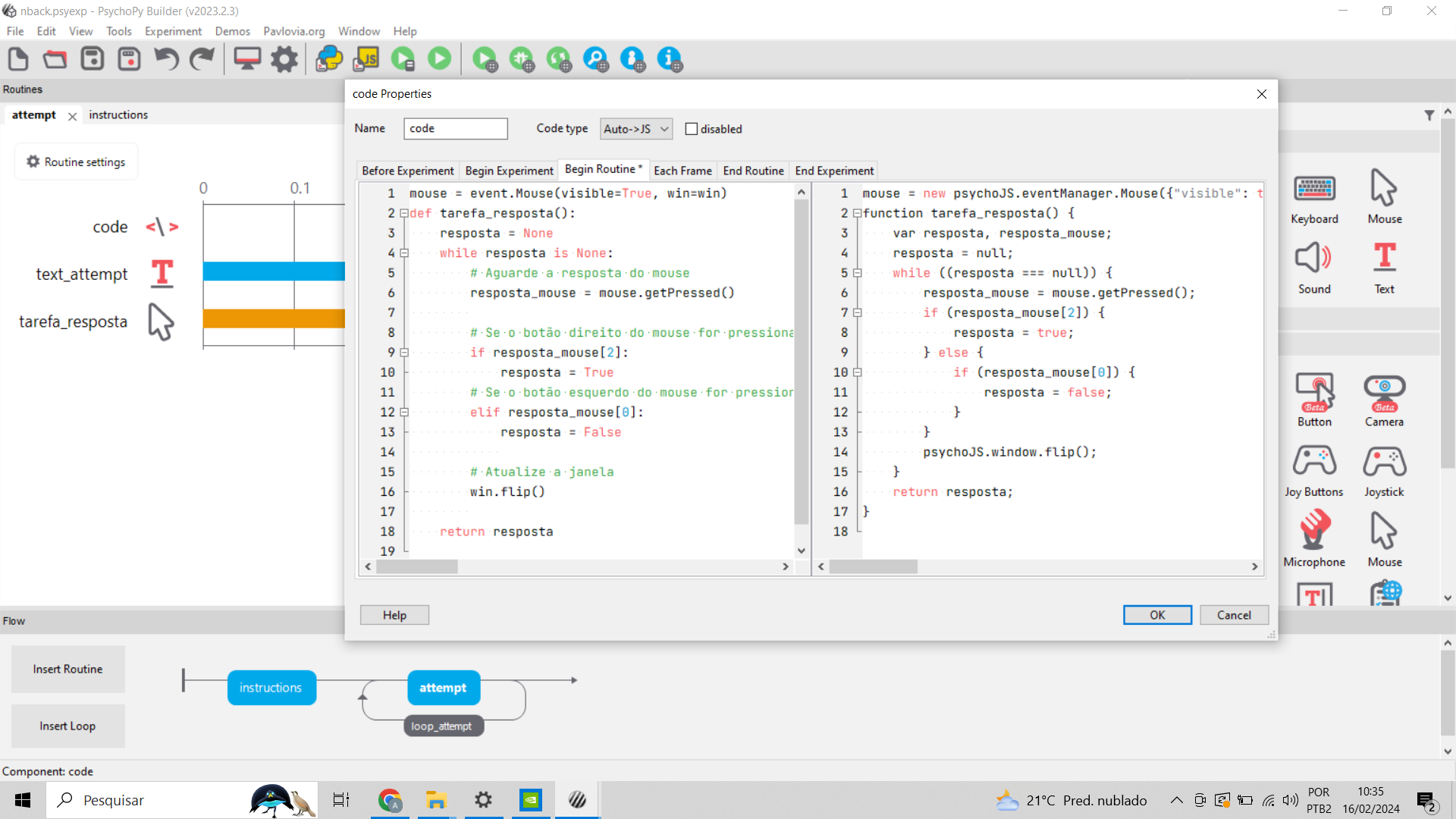This screenshot has height=819, width=1456.
Task: Click the Python editor's horizontal scrollbar thumb
Action: tap(417, 566)
